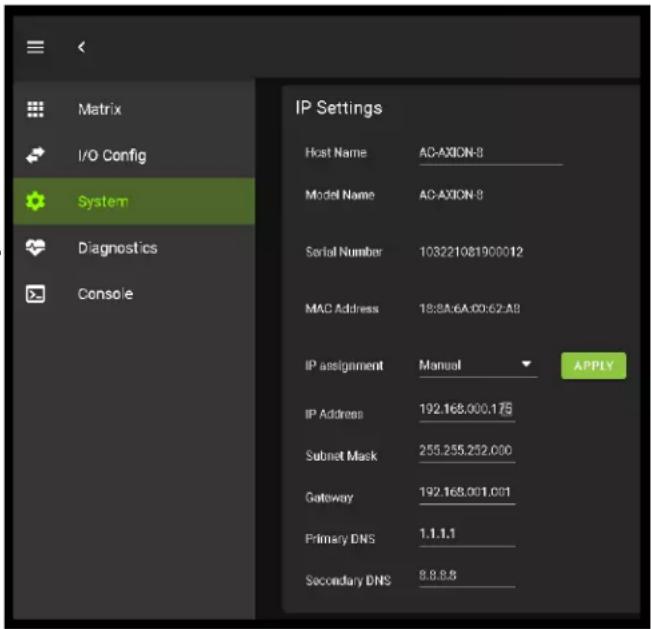The width and height of the screenshot is (651, 629).
Task: Click the Matrix grid icon
Action: 35,109
